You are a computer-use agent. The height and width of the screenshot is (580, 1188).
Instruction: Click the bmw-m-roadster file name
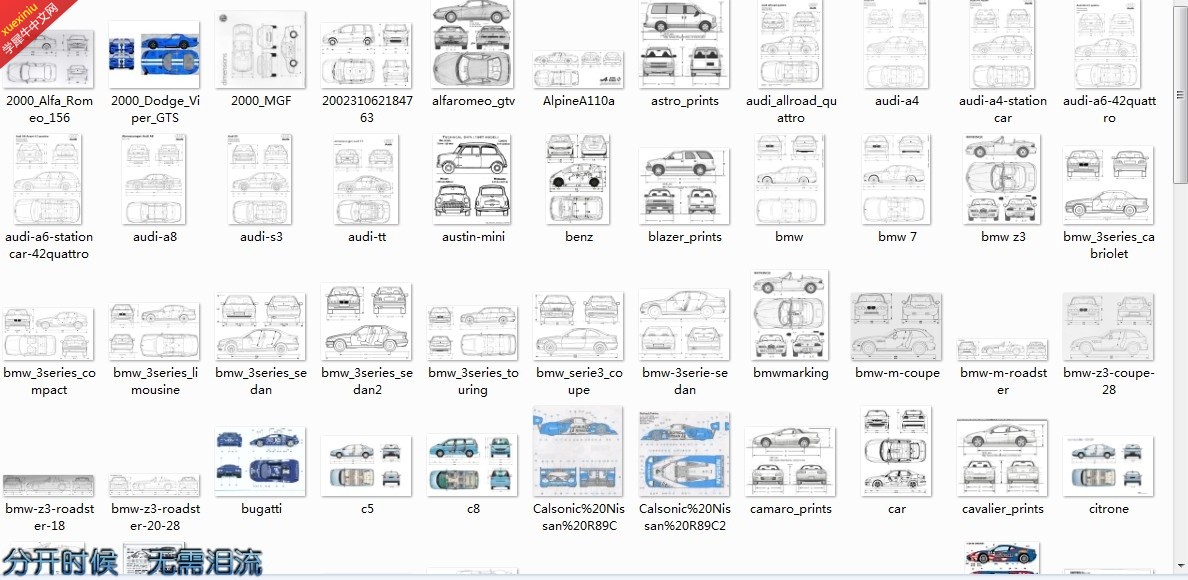tap(1003, 382)
